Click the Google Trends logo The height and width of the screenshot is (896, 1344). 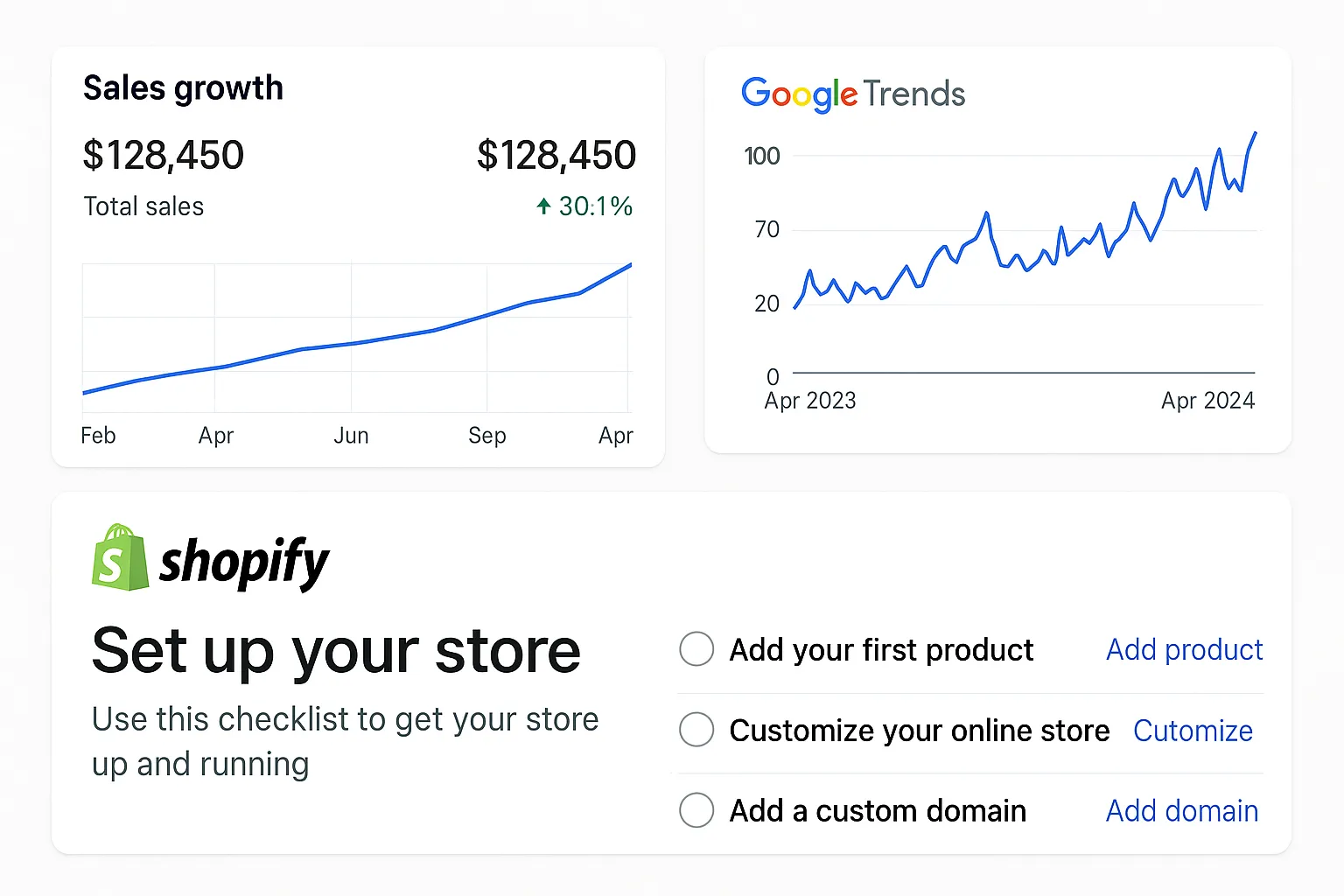coord(852,94)
